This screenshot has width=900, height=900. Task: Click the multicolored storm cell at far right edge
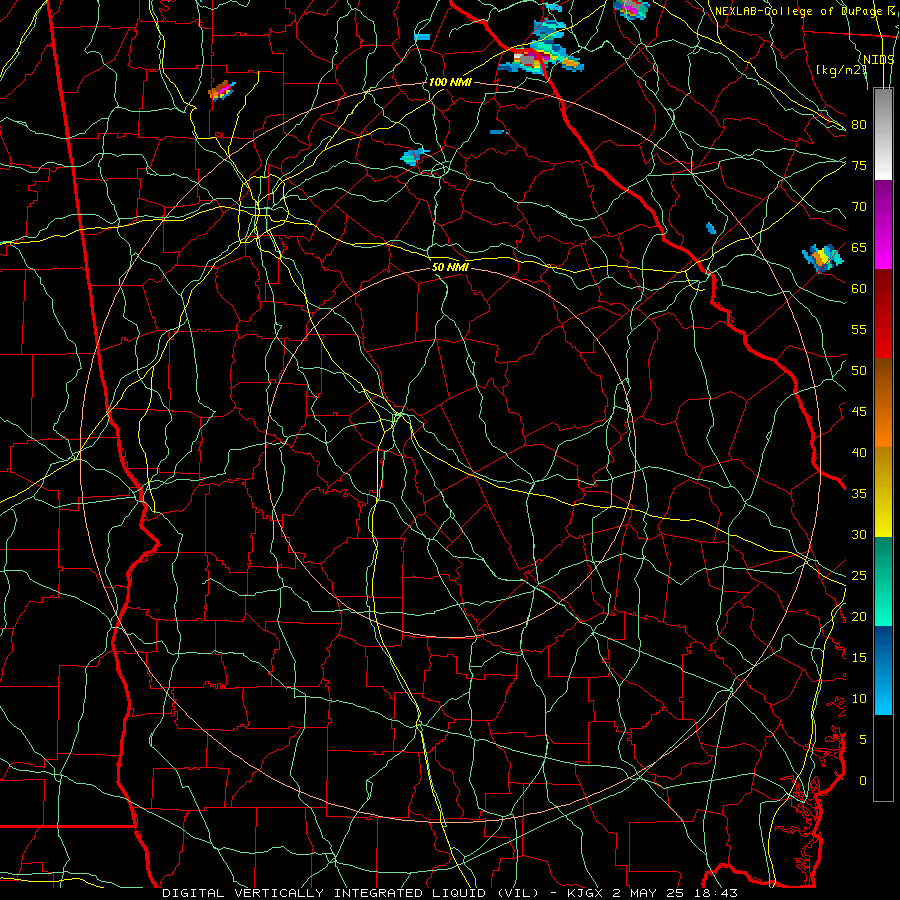tap(823, 258)
